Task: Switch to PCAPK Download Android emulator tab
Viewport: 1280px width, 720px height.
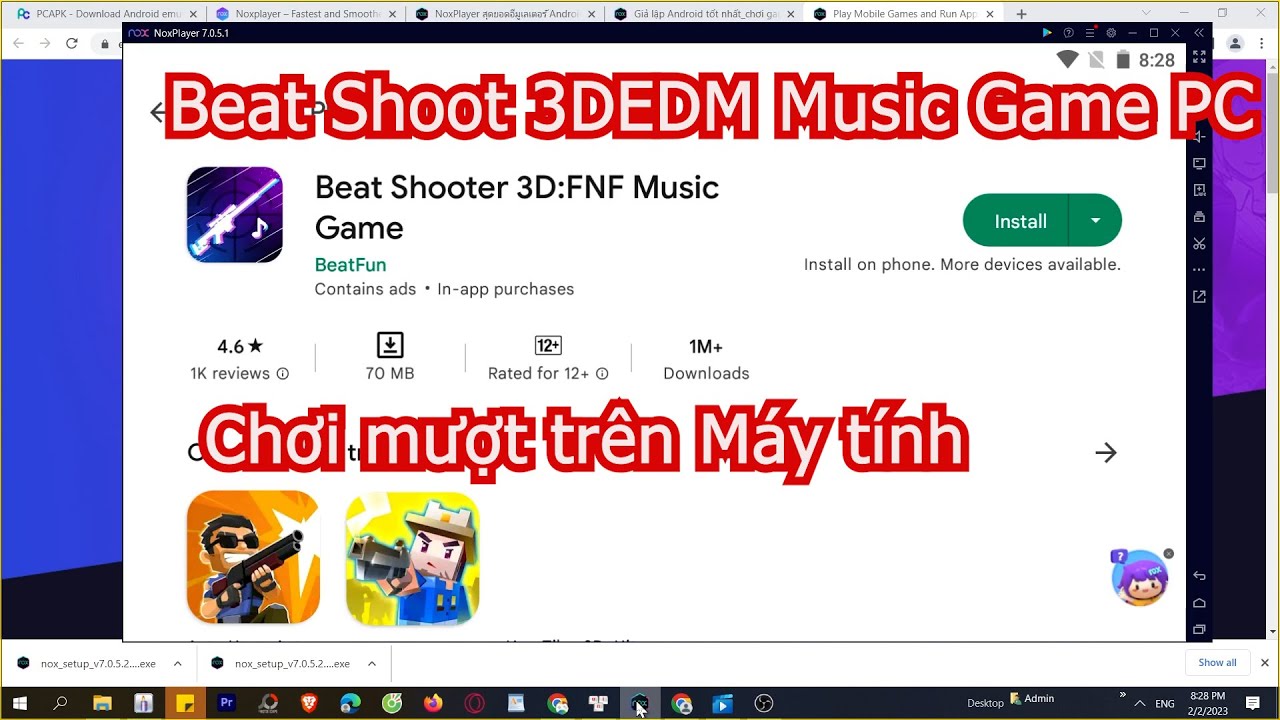Action: 105,14
